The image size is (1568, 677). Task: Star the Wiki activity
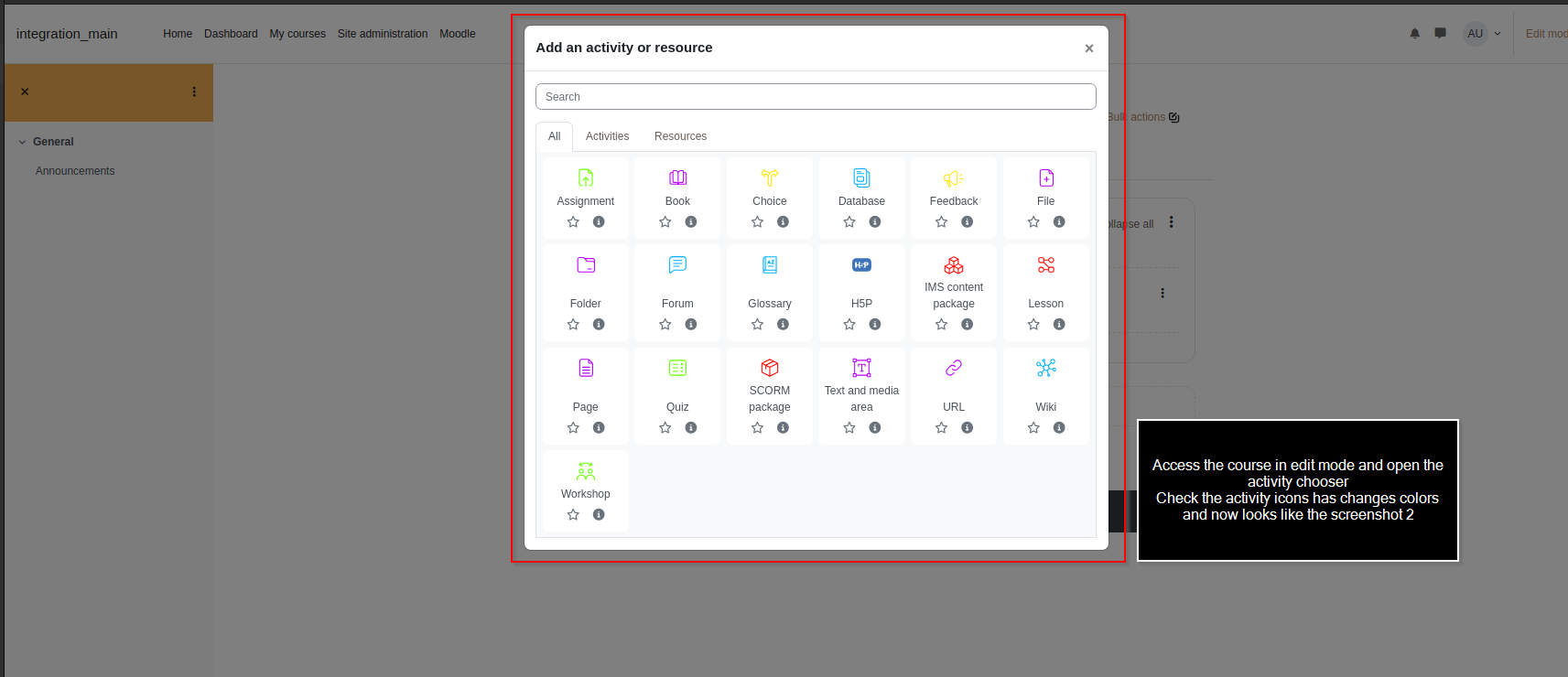[x=1033, y=428]
